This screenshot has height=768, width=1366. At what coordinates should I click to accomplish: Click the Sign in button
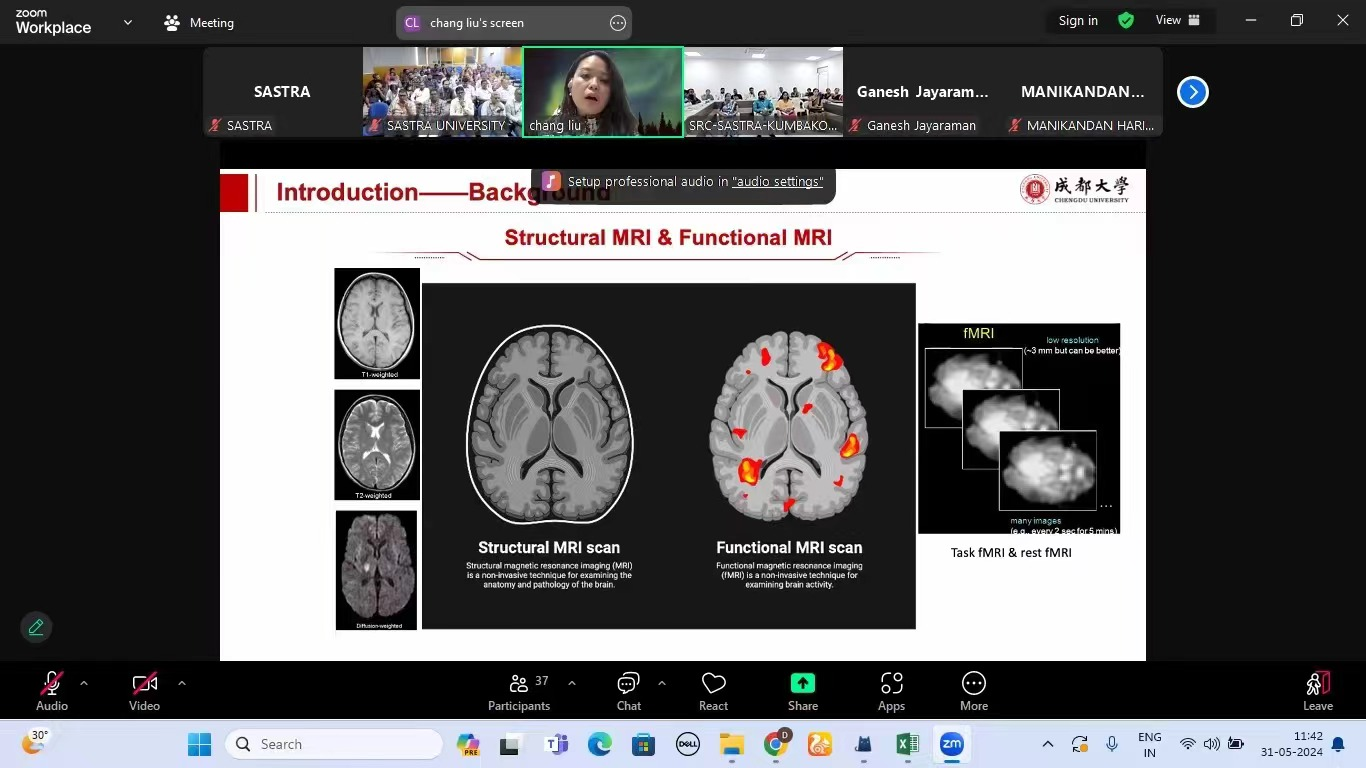(x=1078, y=21)
